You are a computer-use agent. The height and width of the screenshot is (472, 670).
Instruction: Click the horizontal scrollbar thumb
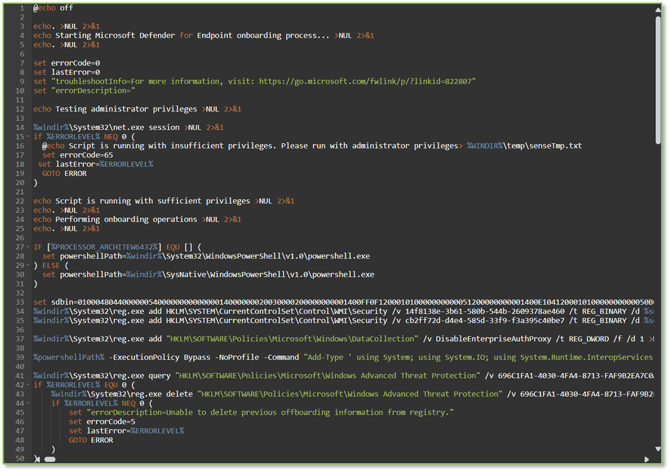click(50, 459)
